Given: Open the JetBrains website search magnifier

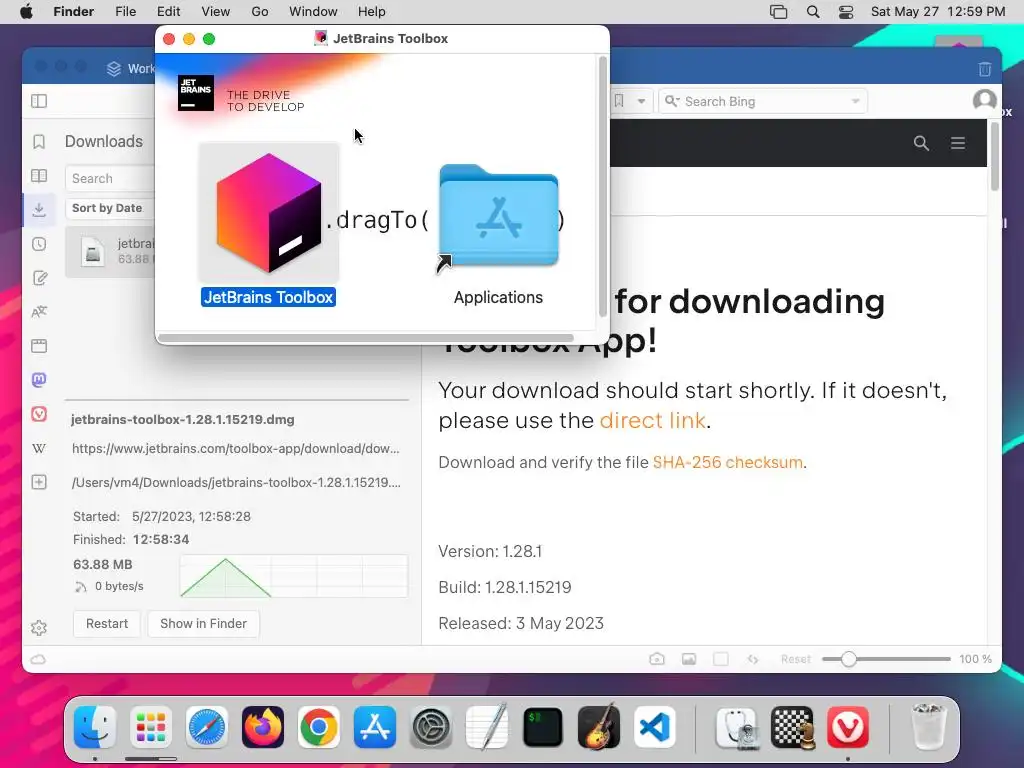Looking at the screenshot, I should pyautogui.click(x=921, y=143).
